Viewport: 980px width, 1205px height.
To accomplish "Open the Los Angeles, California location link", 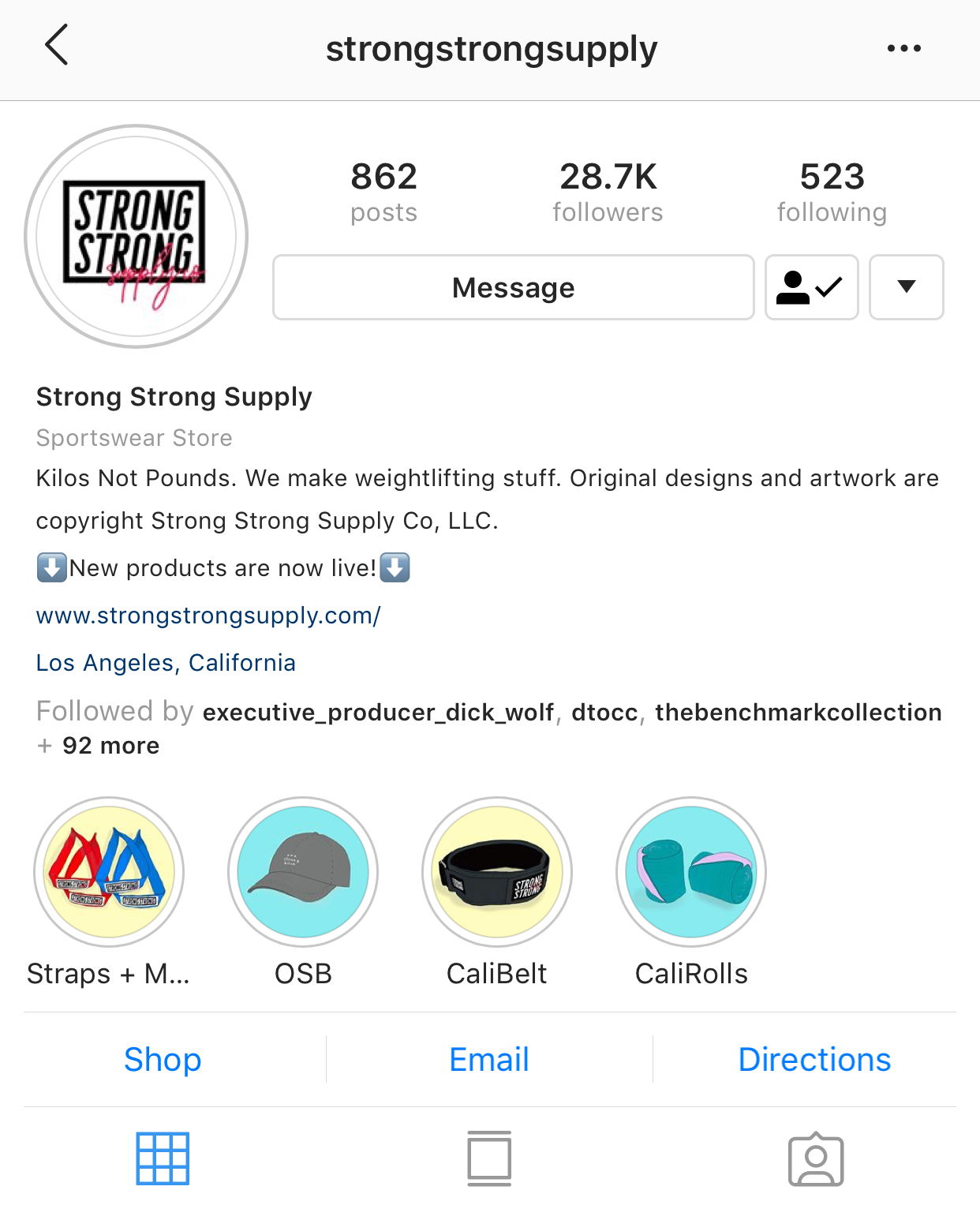I will coord(166,663).
